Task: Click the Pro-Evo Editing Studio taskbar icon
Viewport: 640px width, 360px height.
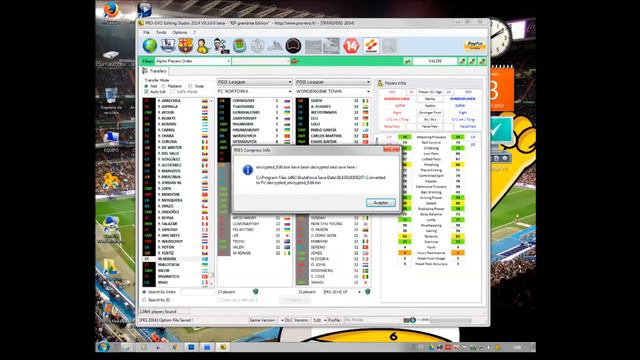Action: 223,347
